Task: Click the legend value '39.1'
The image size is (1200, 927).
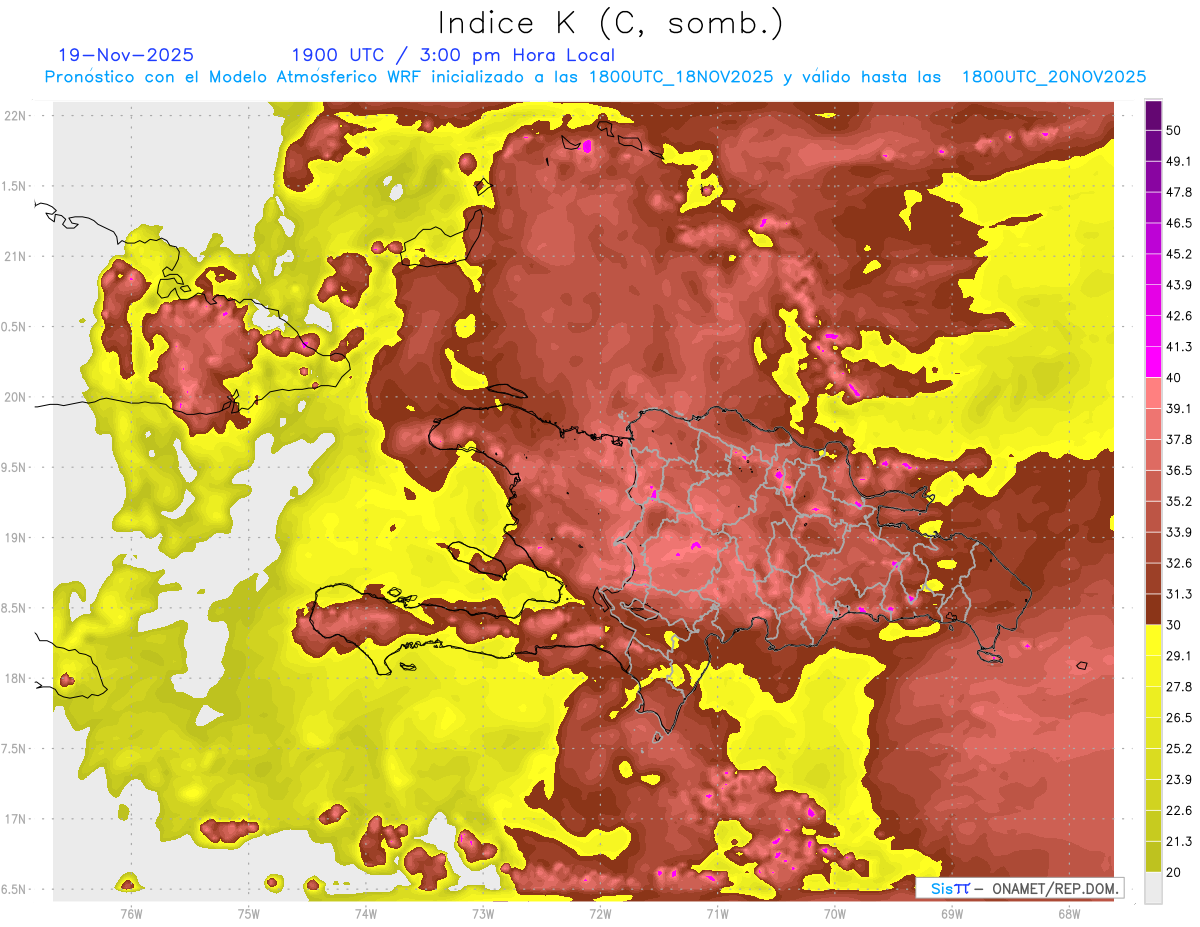Action: coord(1178,409)
